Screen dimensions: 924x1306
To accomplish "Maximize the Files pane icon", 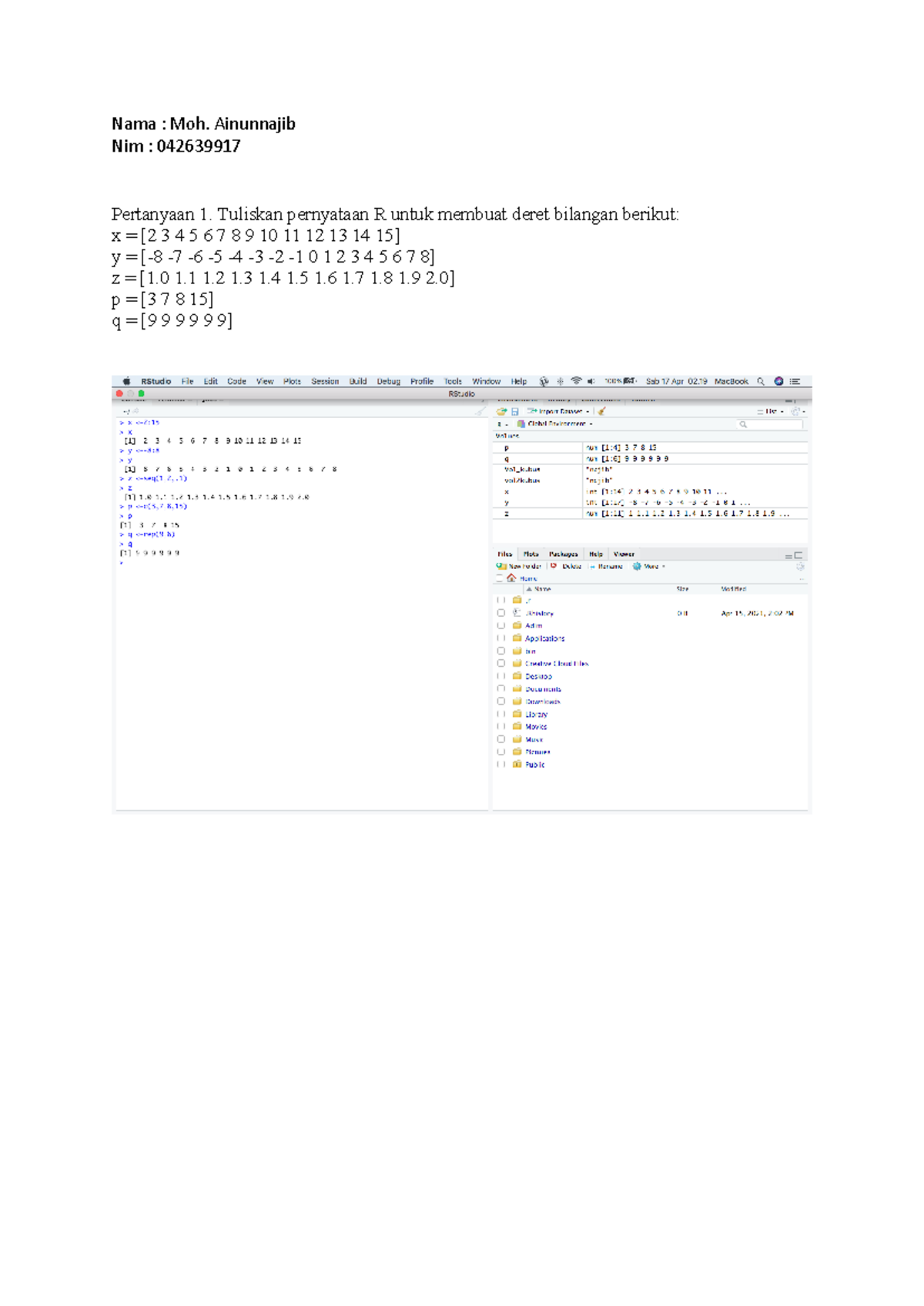I will (798, 554).
